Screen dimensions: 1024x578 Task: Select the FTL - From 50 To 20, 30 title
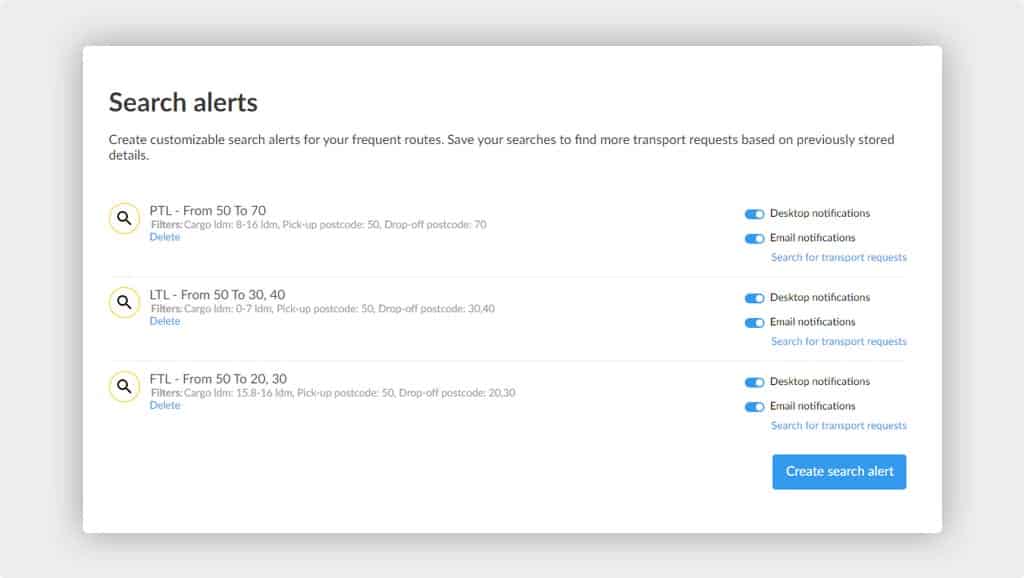(x=218, y=379)
